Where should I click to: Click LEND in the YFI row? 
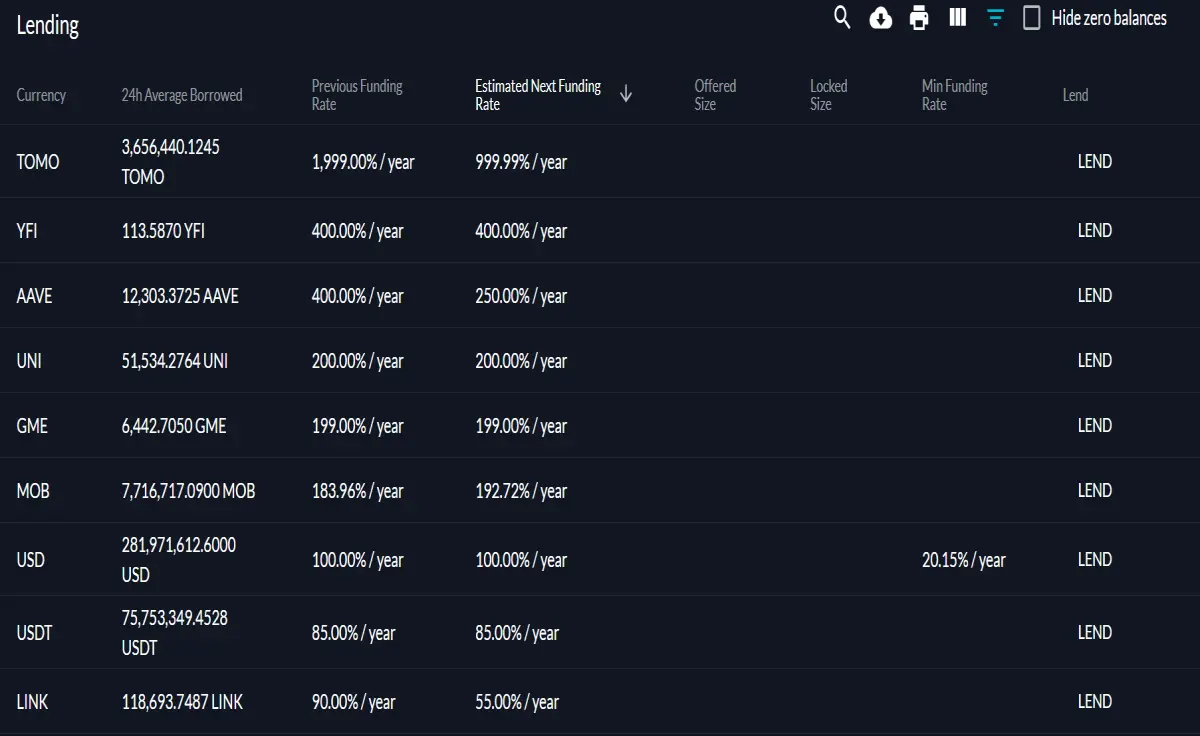pyautogui.click(x=1094, y=230)
